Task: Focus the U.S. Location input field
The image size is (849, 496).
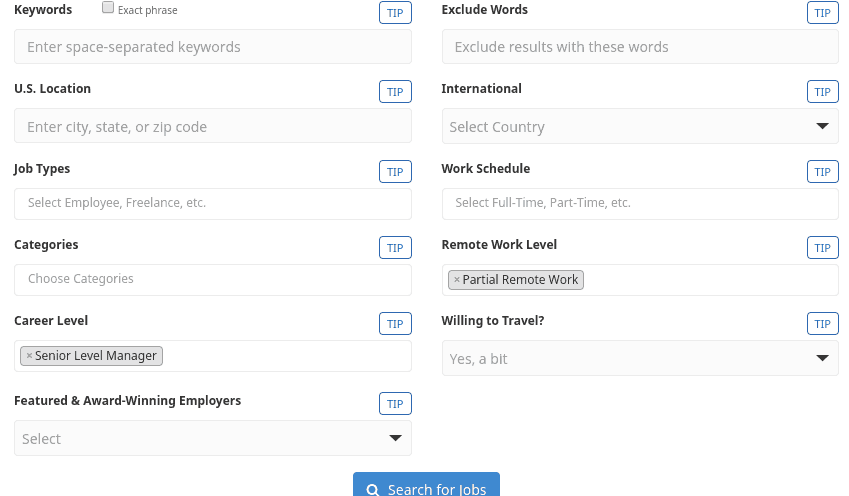Action: coord(213,126)
